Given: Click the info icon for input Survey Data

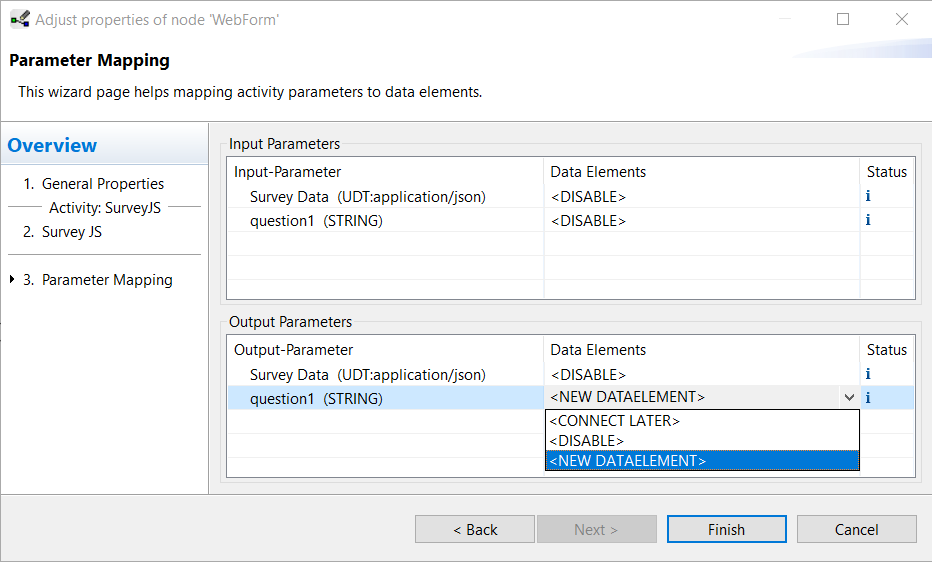Looking at the screenshot, I should pyautogui.click(x=868, y=196).
